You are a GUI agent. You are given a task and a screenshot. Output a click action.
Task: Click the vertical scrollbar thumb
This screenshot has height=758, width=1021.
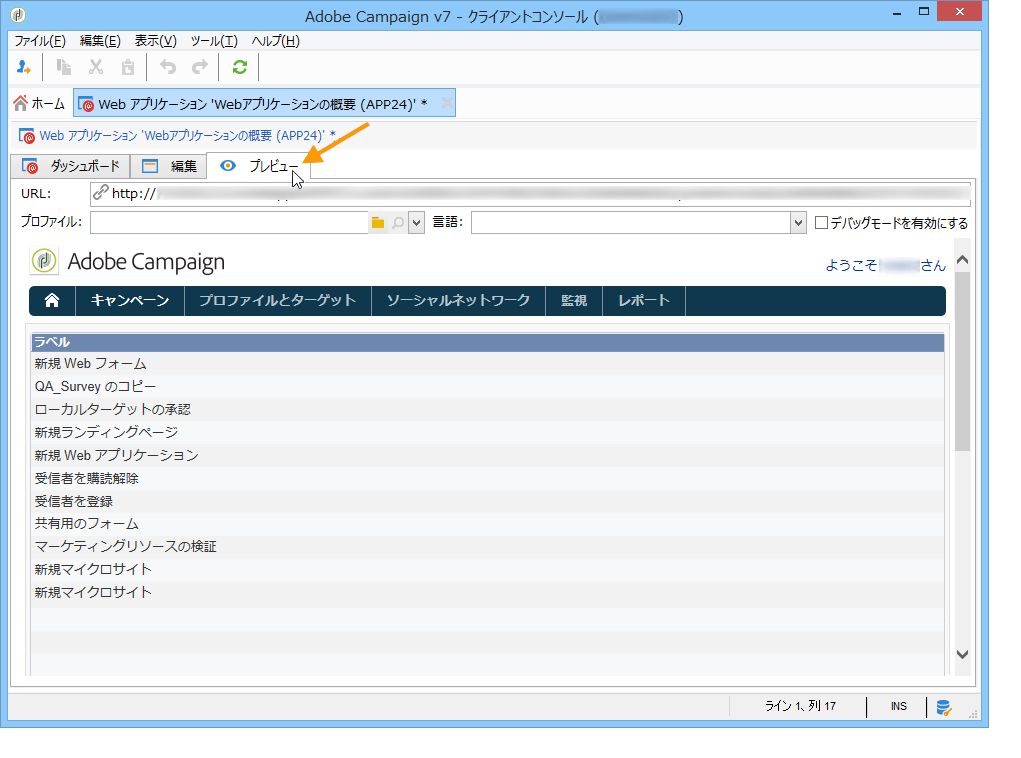[962, 361]
